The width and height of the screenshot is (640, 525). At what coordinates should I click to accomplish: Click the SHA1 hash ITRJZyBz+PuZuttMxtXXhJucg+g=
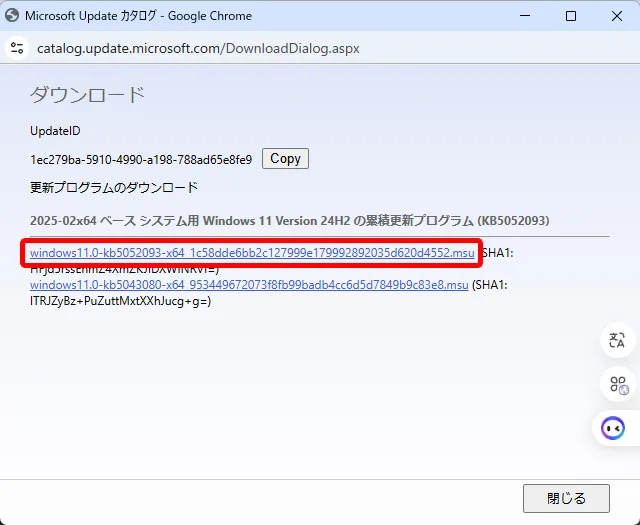point(120,301)
